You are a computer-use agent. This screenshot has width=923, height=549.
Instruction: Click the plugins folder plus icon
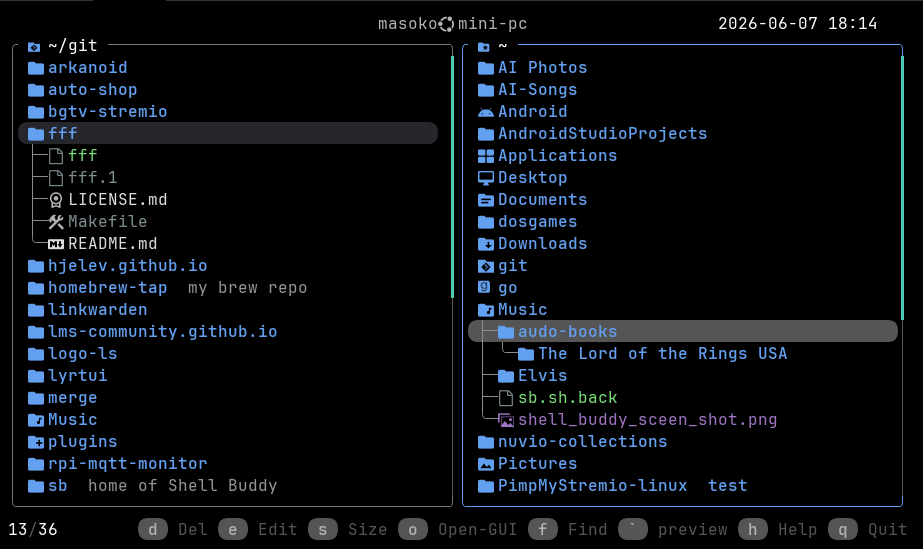36,442
